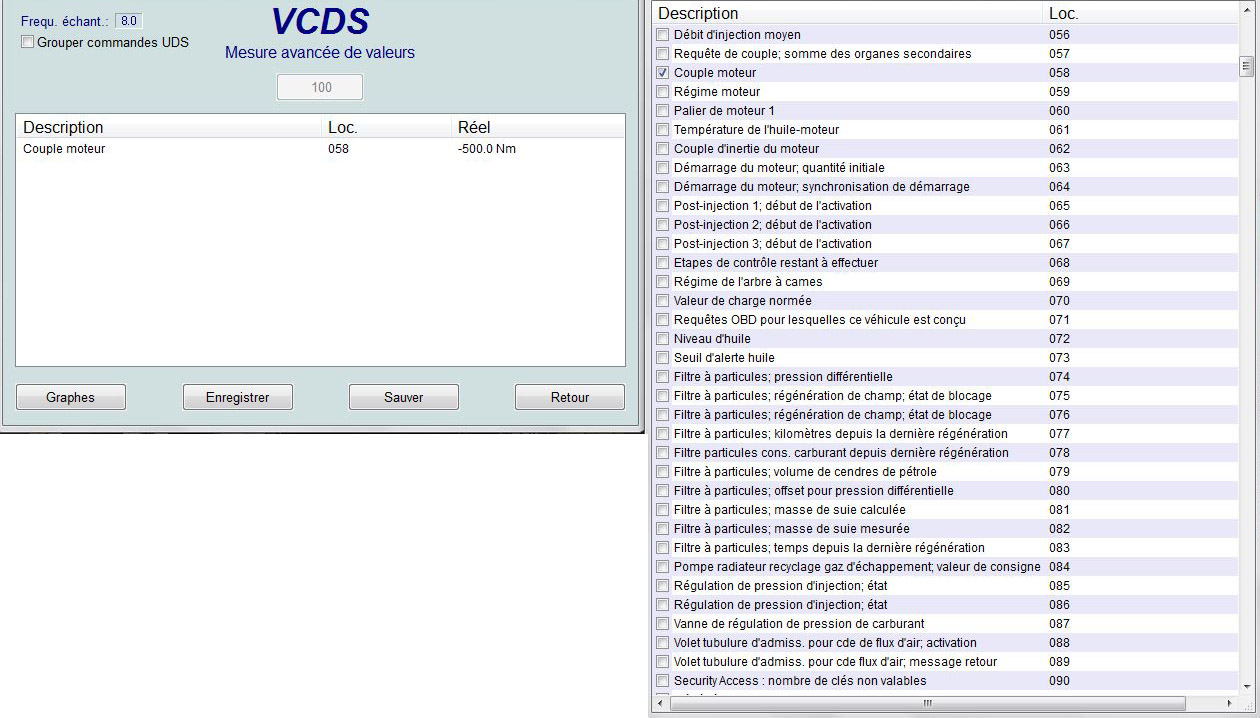Click the 058 cell in the results table
Viewport: 1260px width, 718px height.
point(338,149)
